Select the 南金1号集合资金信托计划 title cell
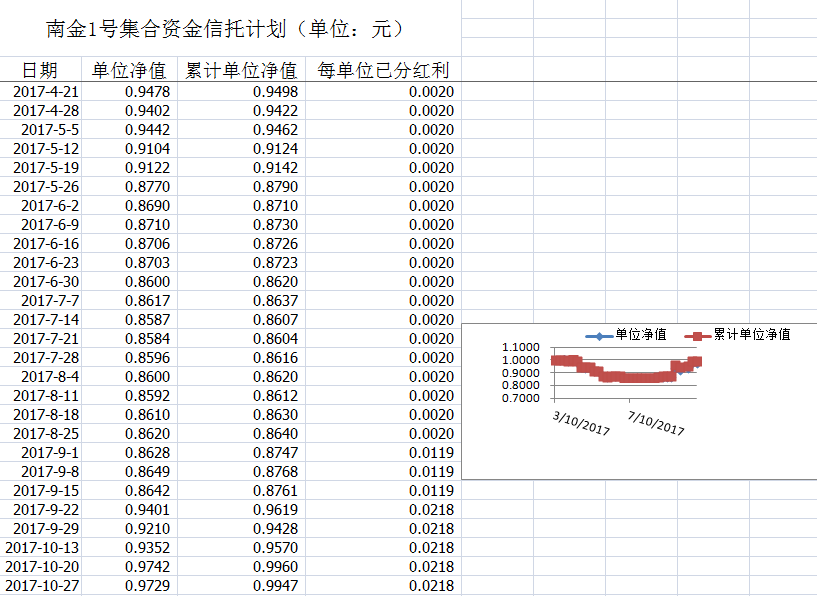 [226, 29]
